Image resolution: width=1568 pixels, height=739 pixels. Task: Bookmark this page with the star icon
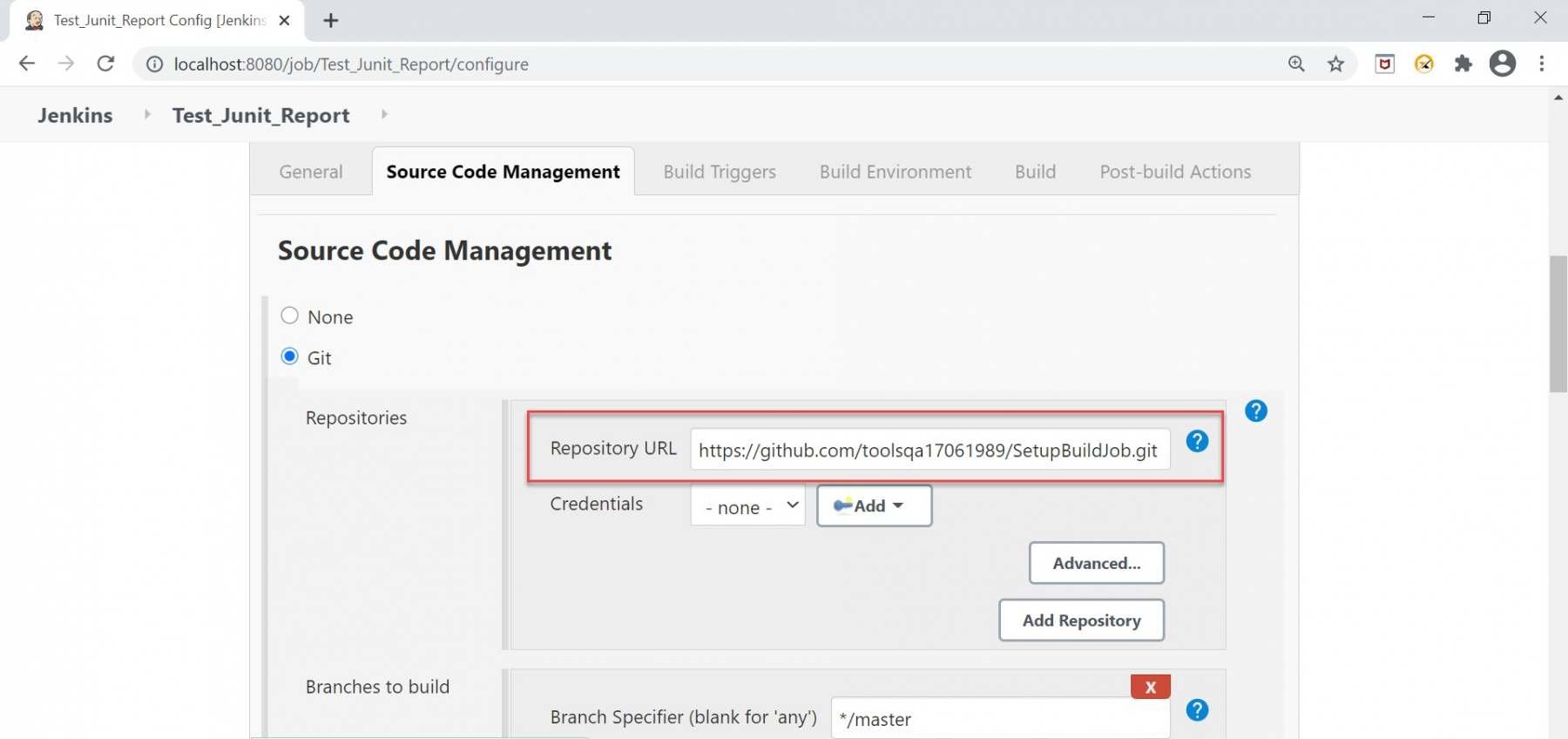[x=1335, y=64]
